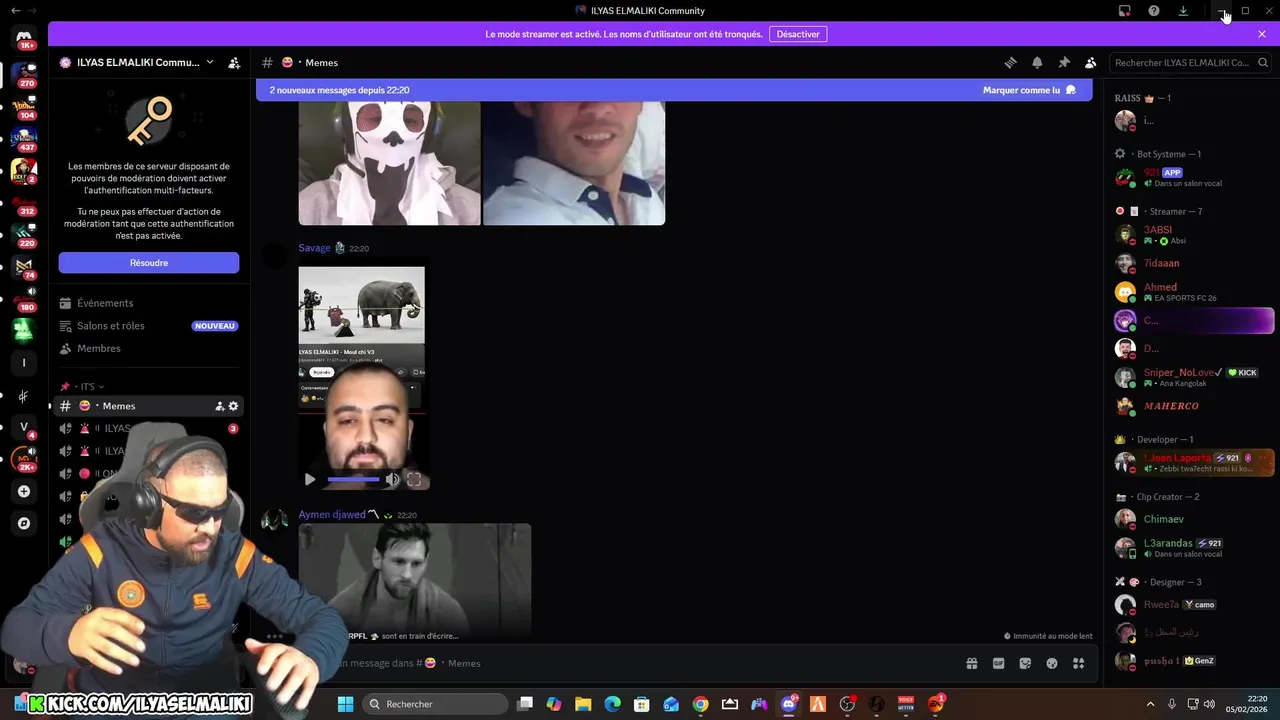Select member Ahmed playing EA SPORTS FC 26
Image resolution: width=1280 pixels, height=720 pixels.
pyautogui.click(x=1194, y=292)
